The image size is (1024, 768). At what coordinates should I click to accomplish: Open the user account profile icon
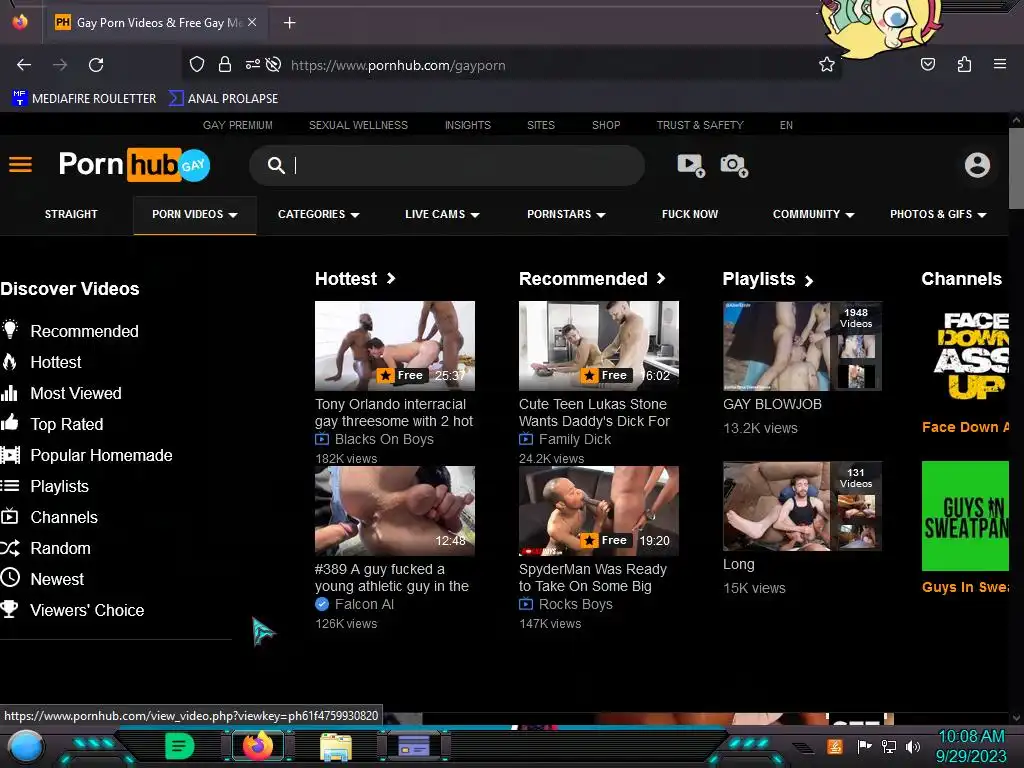(x=977, y=165)
